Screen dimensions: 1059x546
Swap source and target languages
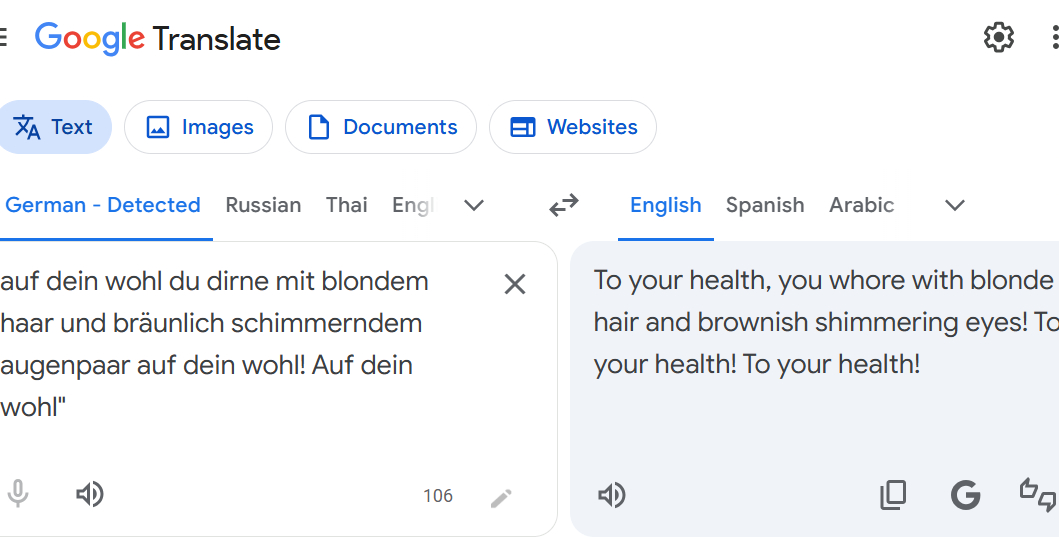[x=564, y=205]
